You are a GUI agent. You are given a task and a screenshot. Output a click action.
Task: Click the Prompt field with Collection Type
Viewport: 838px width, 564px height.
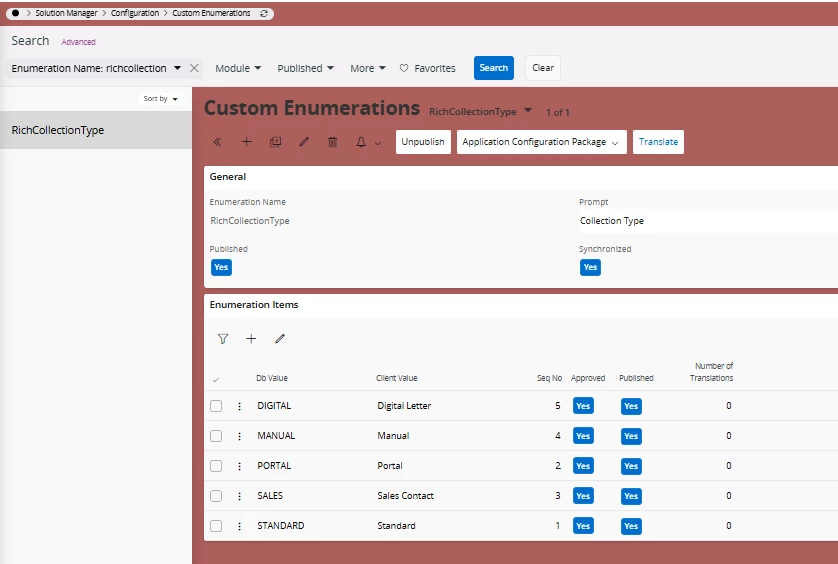pyautogui.click(x=709, y=221)
